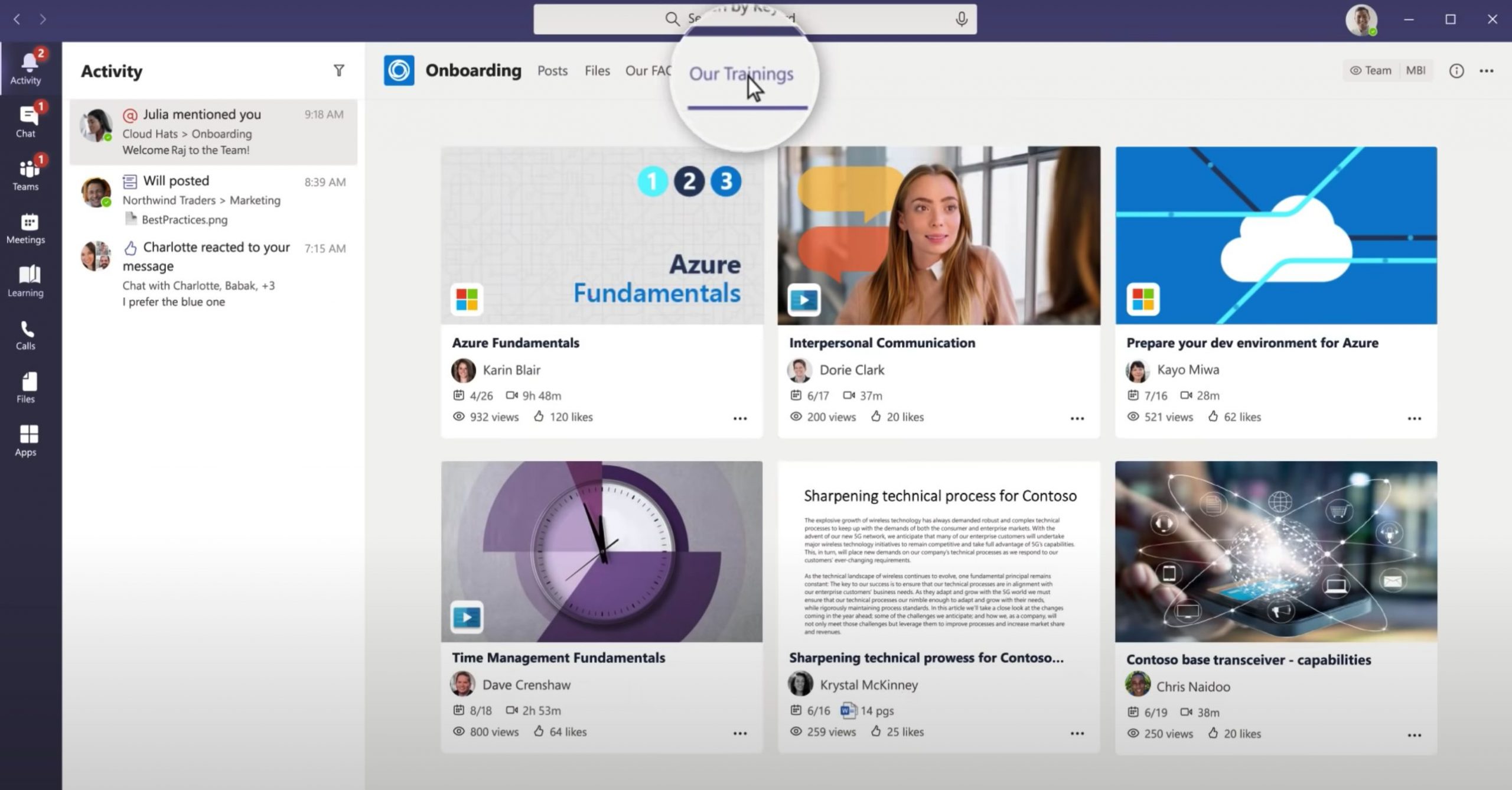The image size is (1512, 790).
Task: Click the Activity filter funnel icon
Action: pyautogui.click(x=338, y=71)
